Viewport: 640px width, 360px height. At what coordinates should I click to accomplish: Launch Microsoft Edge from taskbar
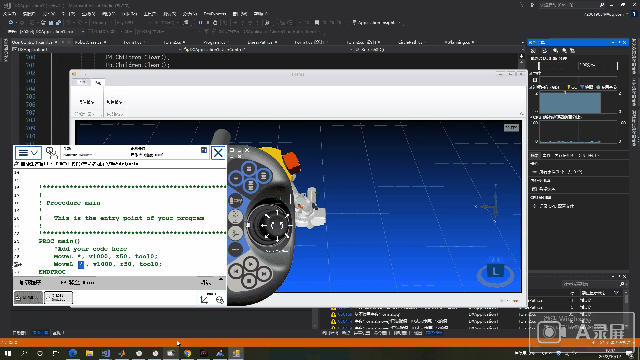(73, 353)
